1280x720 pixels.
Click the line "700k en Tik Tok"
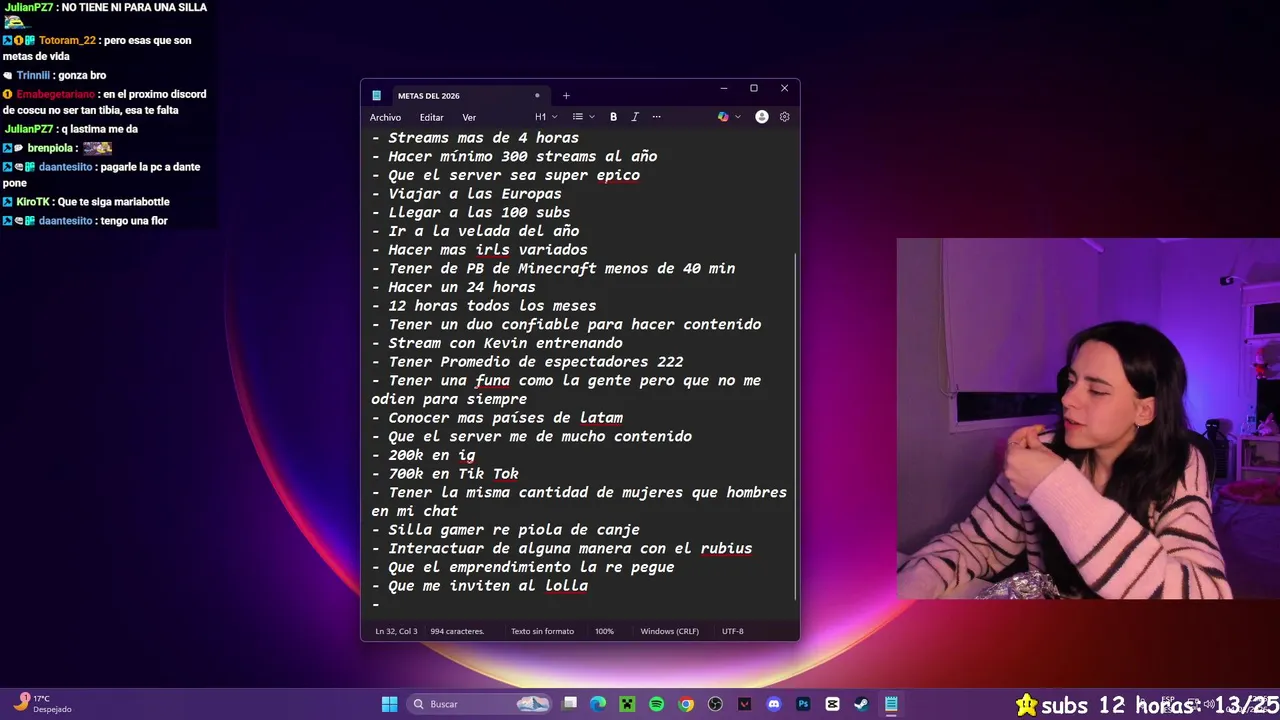tap(444, 474)
